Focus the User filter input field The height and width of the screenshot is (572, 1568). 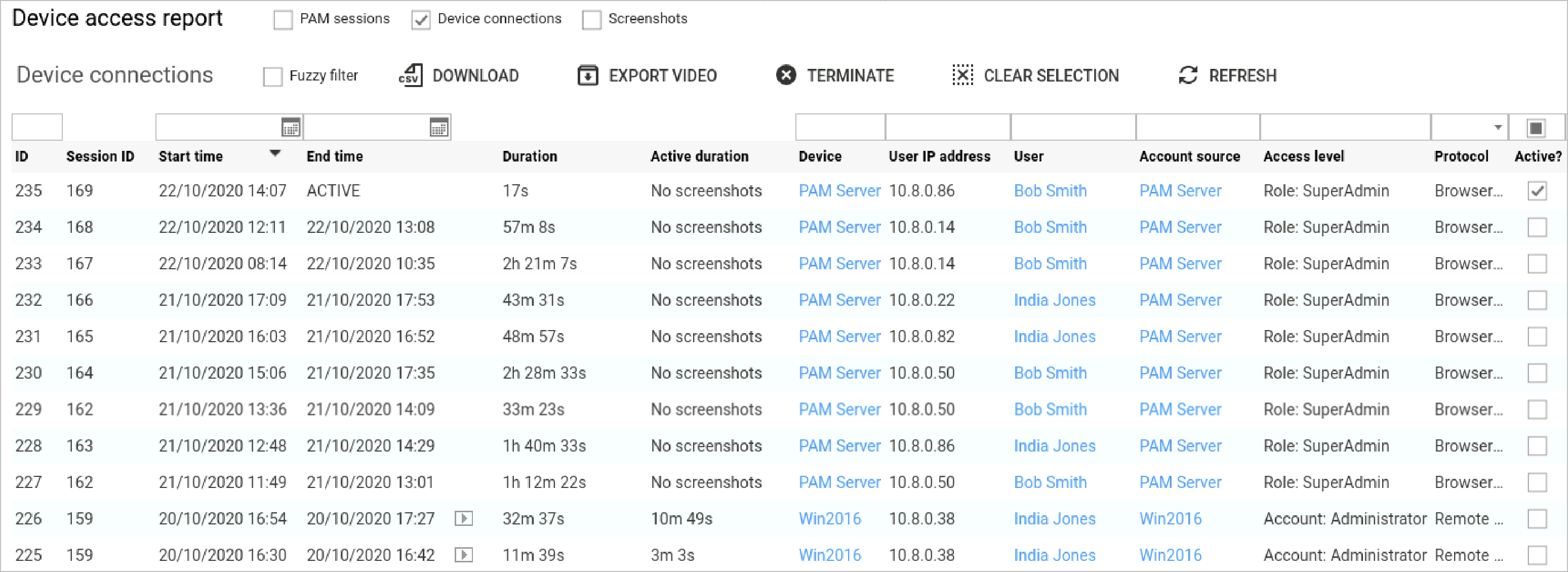1073,128
